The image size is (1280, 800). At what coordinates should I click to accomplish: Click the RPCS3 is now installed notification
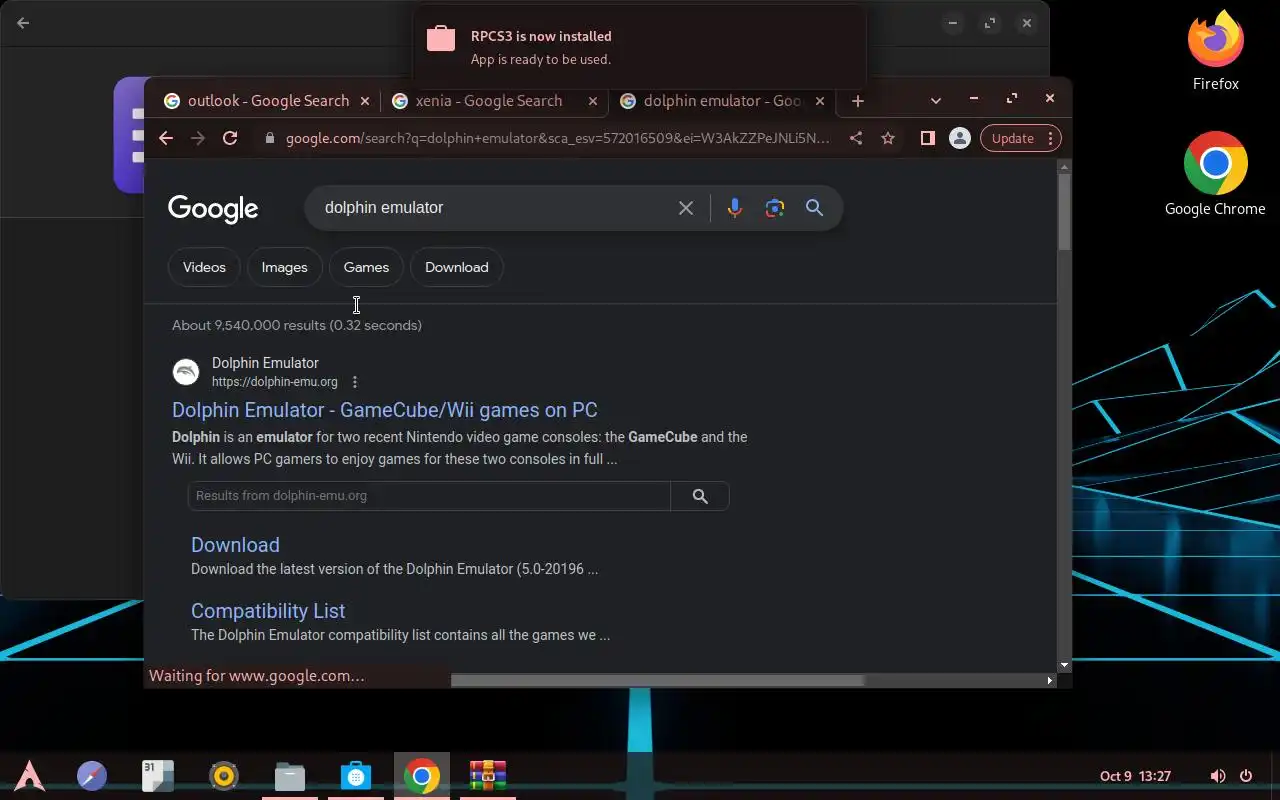[640, 47]
